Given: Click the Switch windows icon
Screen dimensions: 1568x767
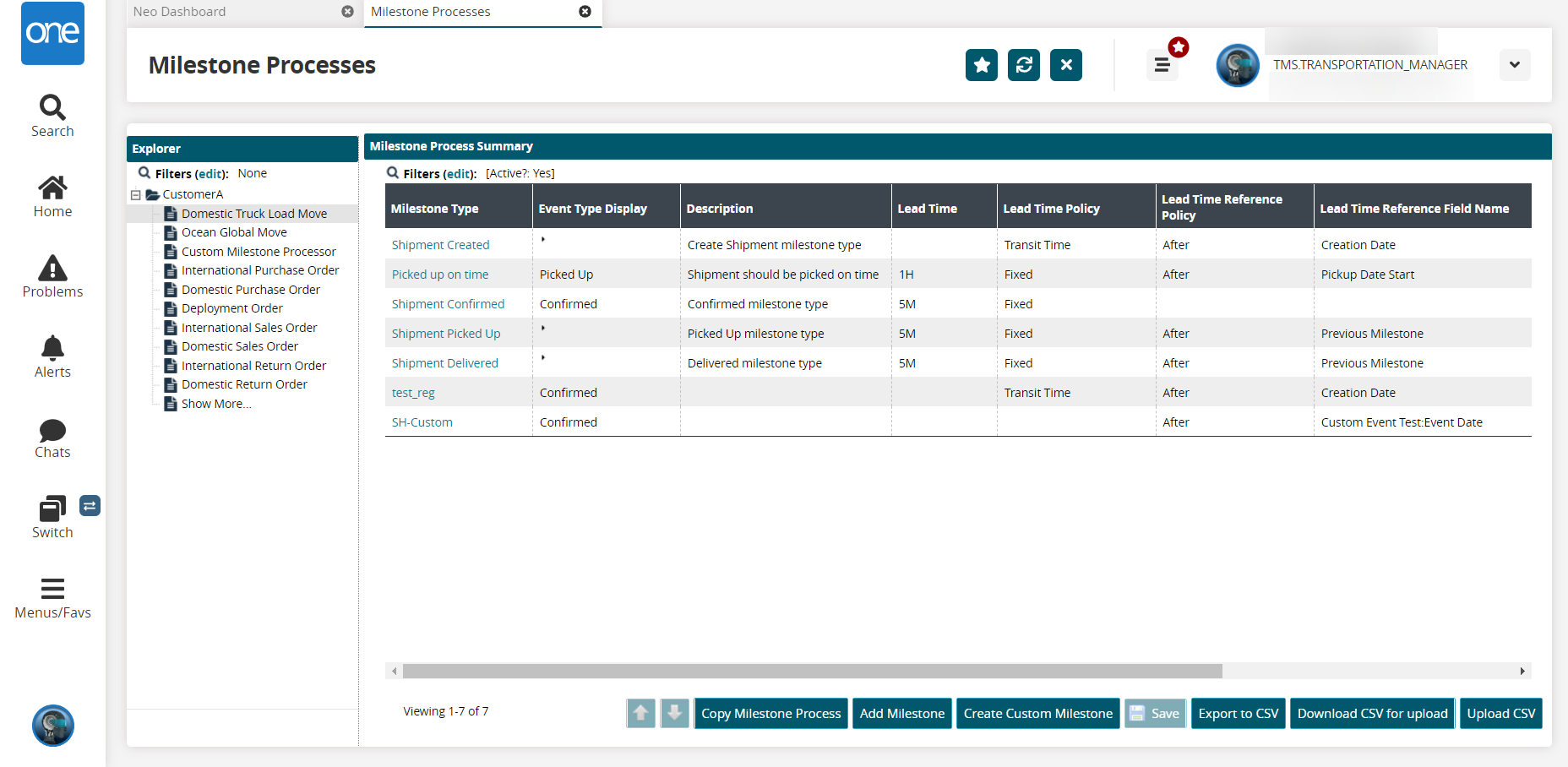Looking at the screenshot, I should pyautogui.click(x=52, y=509).
